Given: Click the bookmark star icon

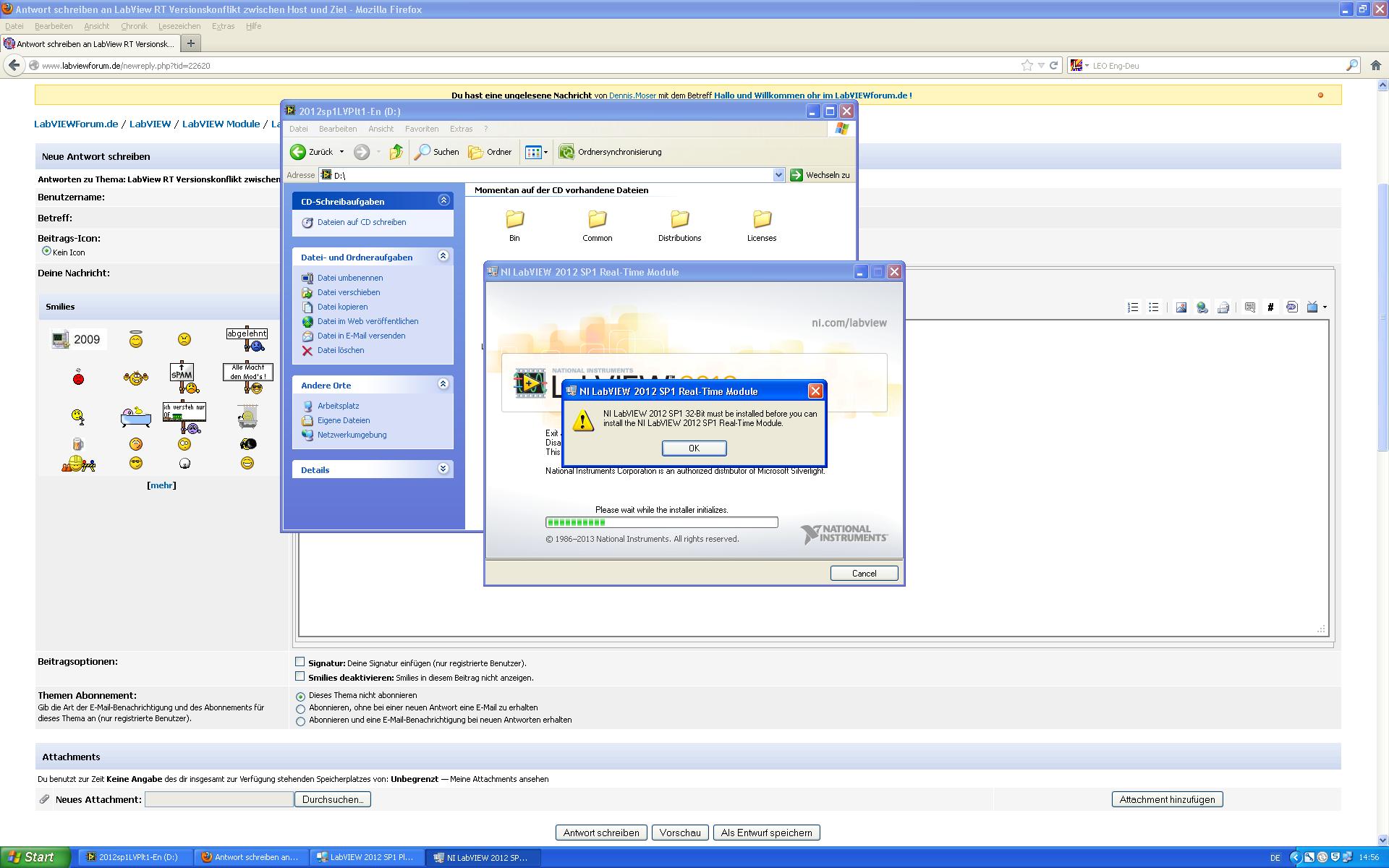Looking at the screenshot, I should click(x=1027, y=65).
